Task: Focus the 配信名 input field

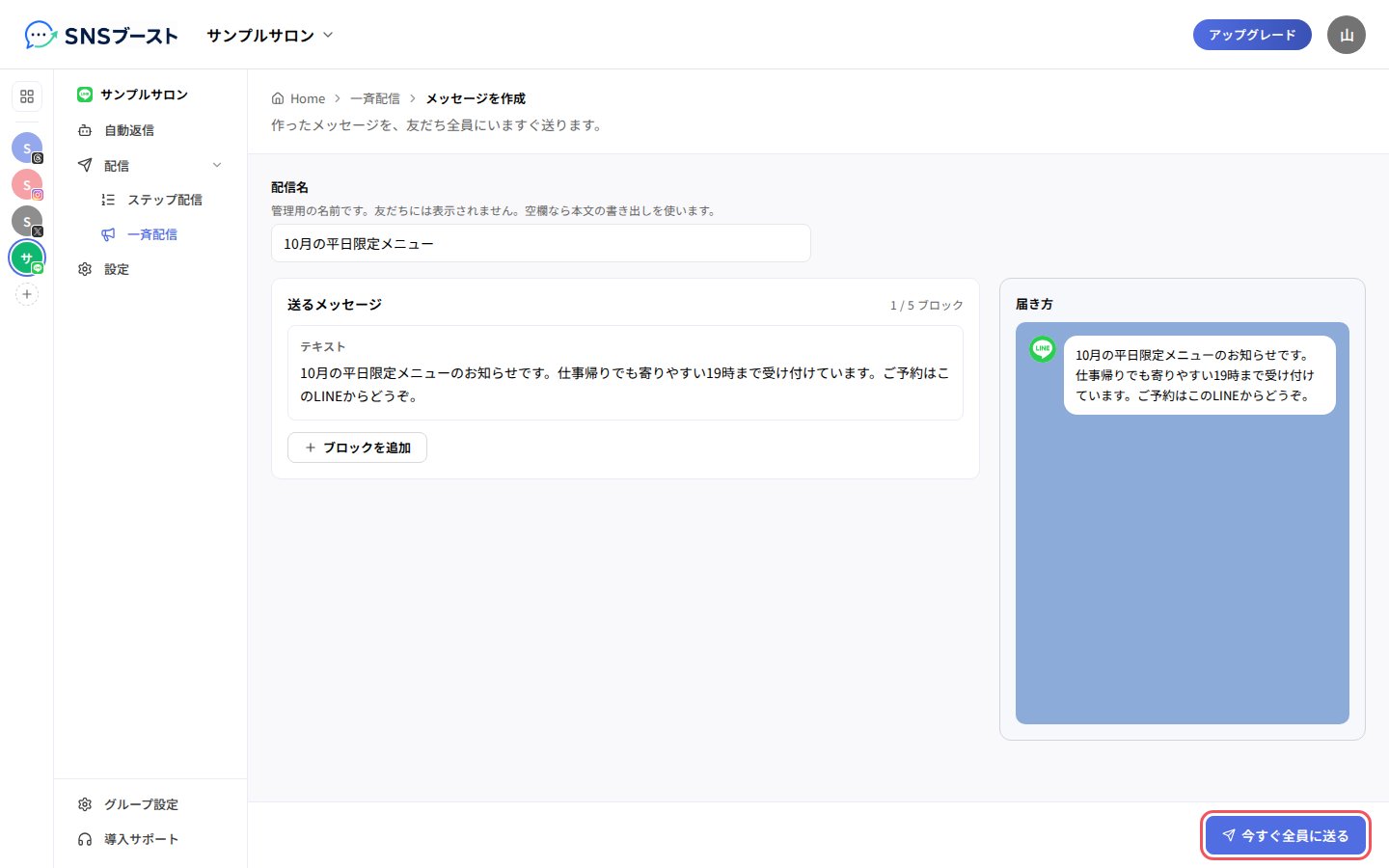Action: 541,243
